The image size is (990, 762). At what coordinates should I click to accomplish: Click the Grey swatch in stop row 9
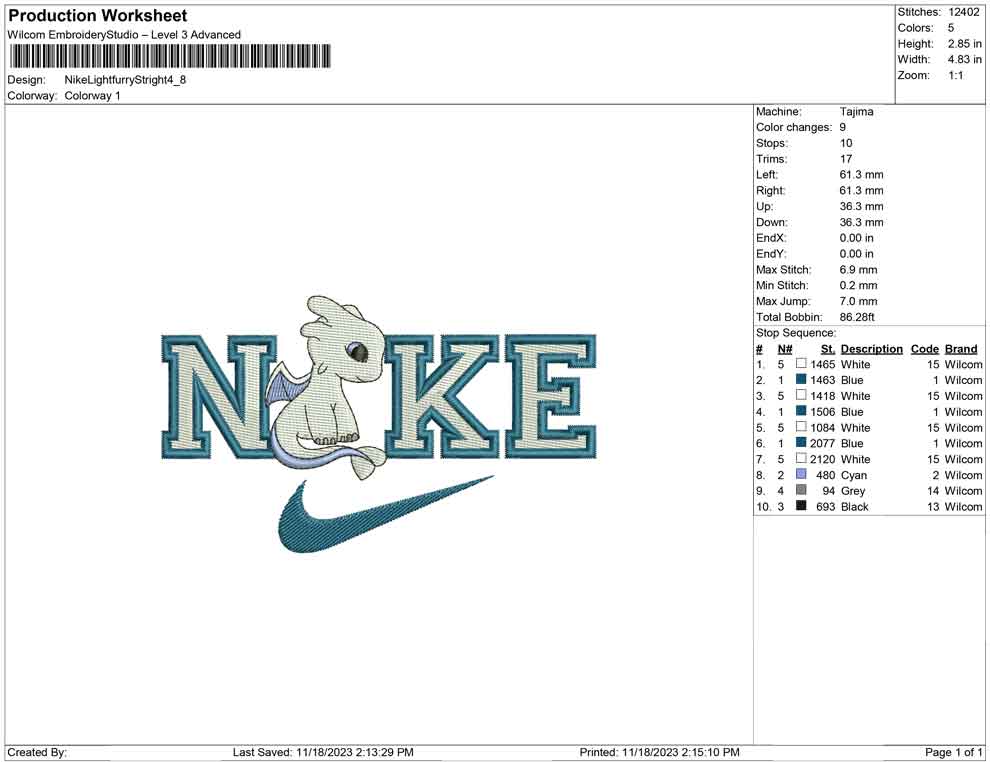(x=801, y=490)
